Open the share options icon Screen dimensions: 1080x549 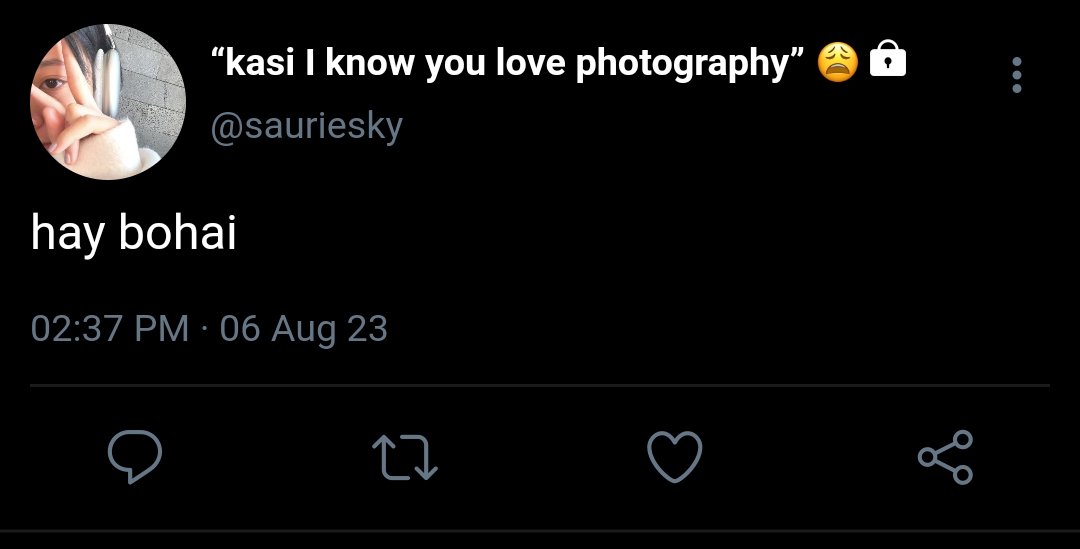pos(946,457)
